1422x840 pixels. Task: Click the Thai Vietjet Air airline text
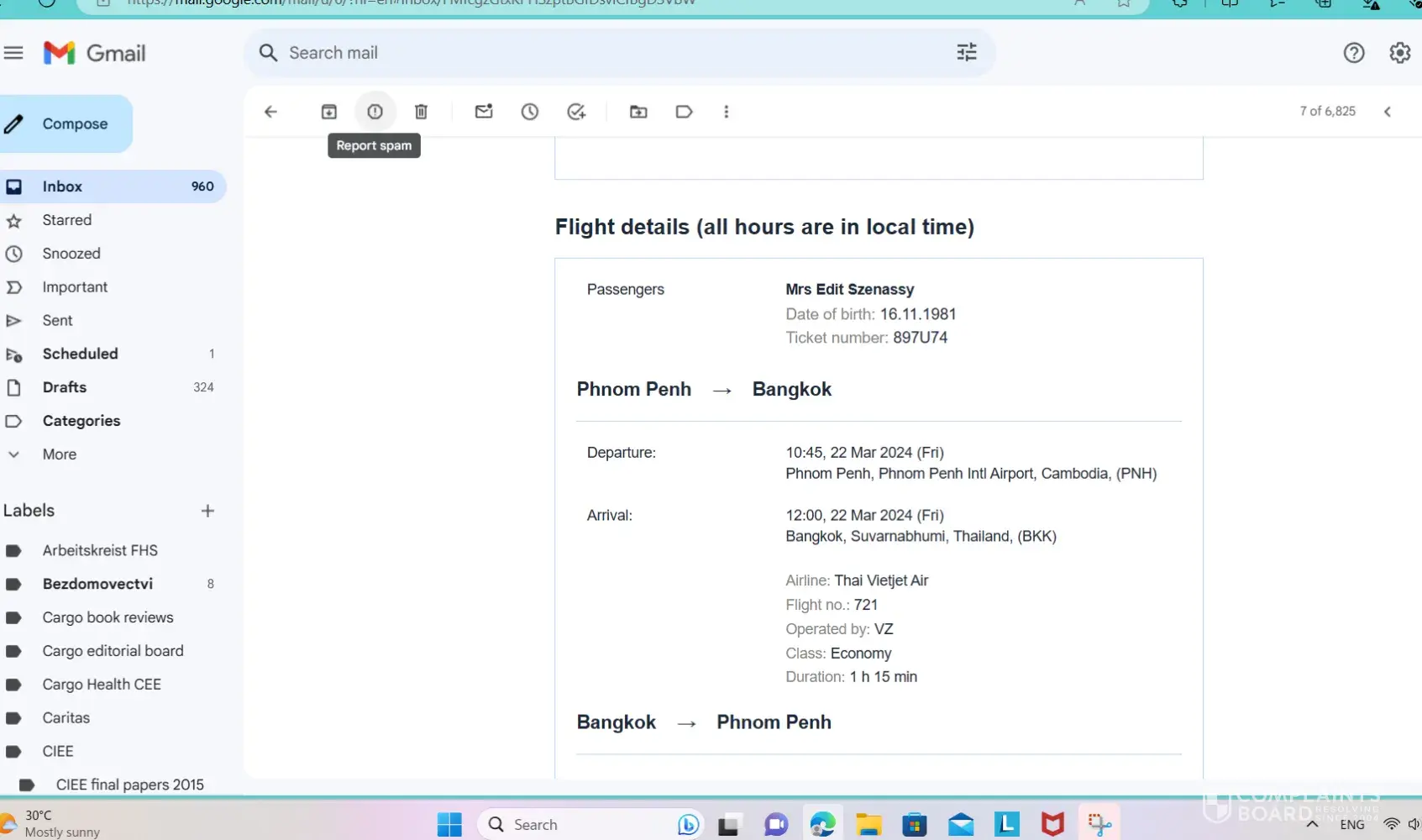tap(881, 580)
